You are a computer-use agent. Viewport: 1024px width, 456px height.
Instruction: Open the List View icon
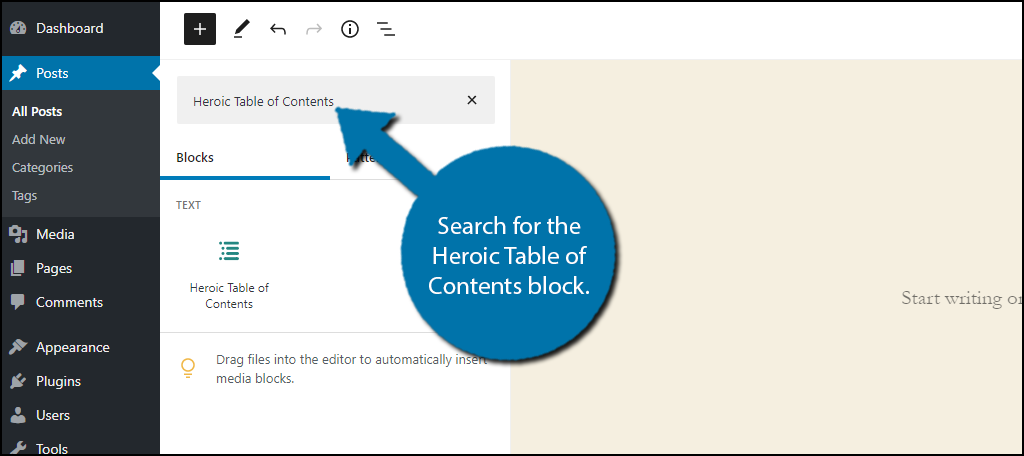coord(385,29)
